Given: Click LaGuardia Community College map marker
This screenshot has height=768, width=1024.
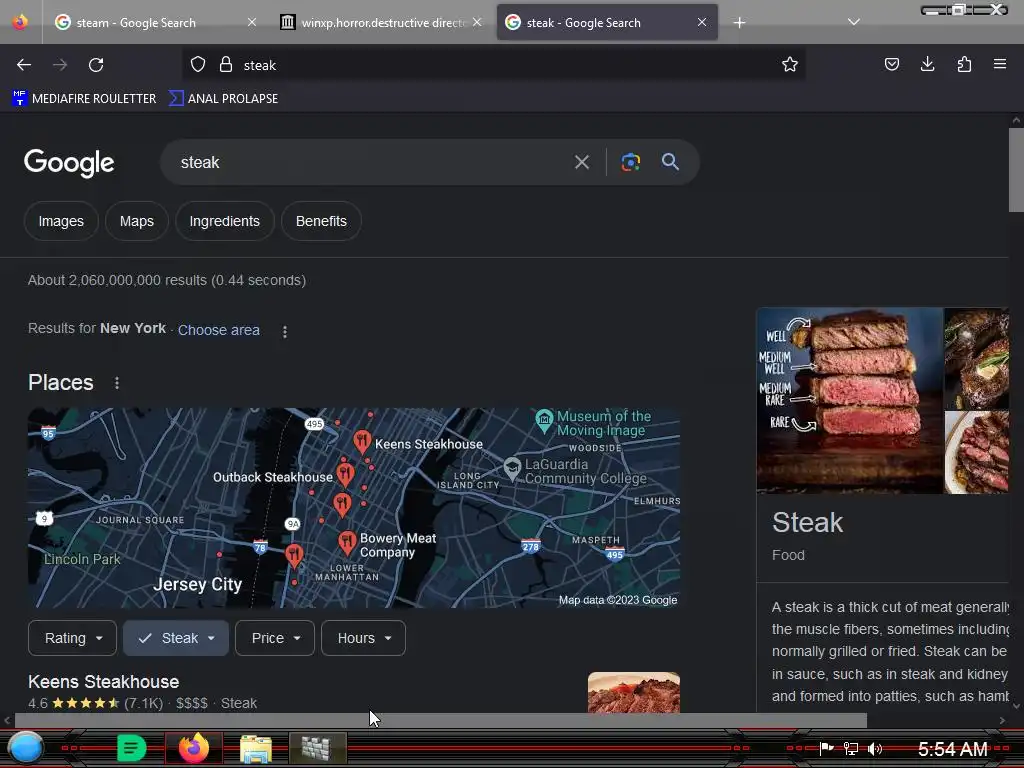Looking at the screenshot, I should coord(513,468).
